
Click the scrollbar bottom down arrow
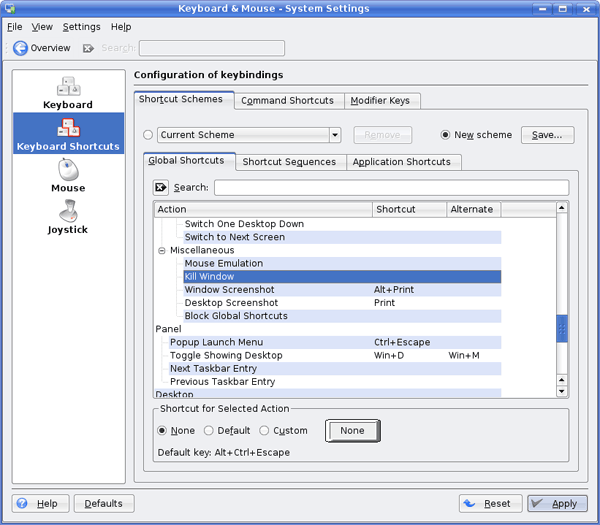562,391
